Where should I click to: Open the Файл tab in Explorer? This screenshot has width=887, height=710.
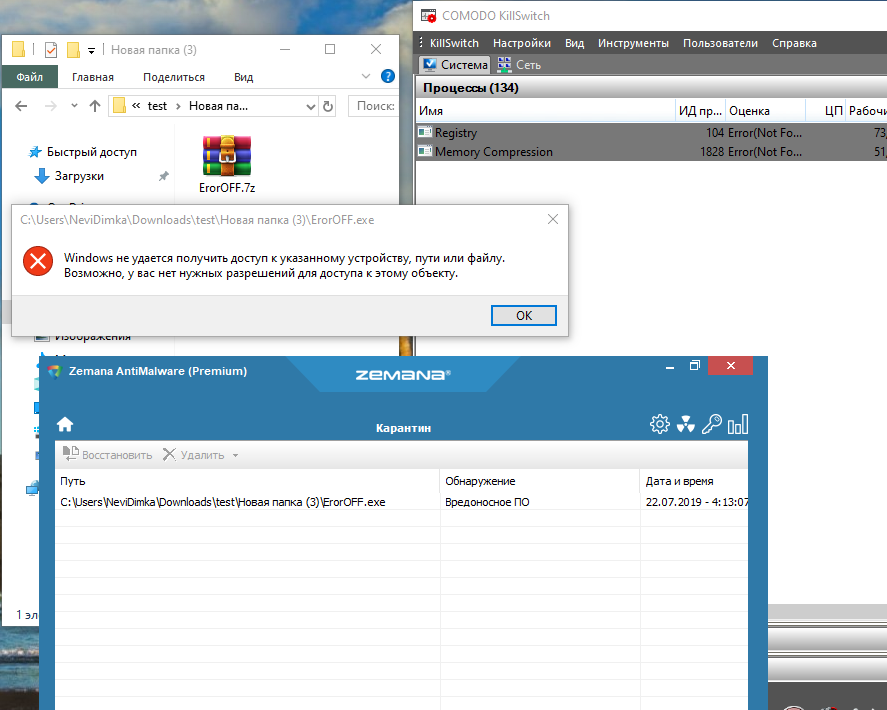(29, 77)
